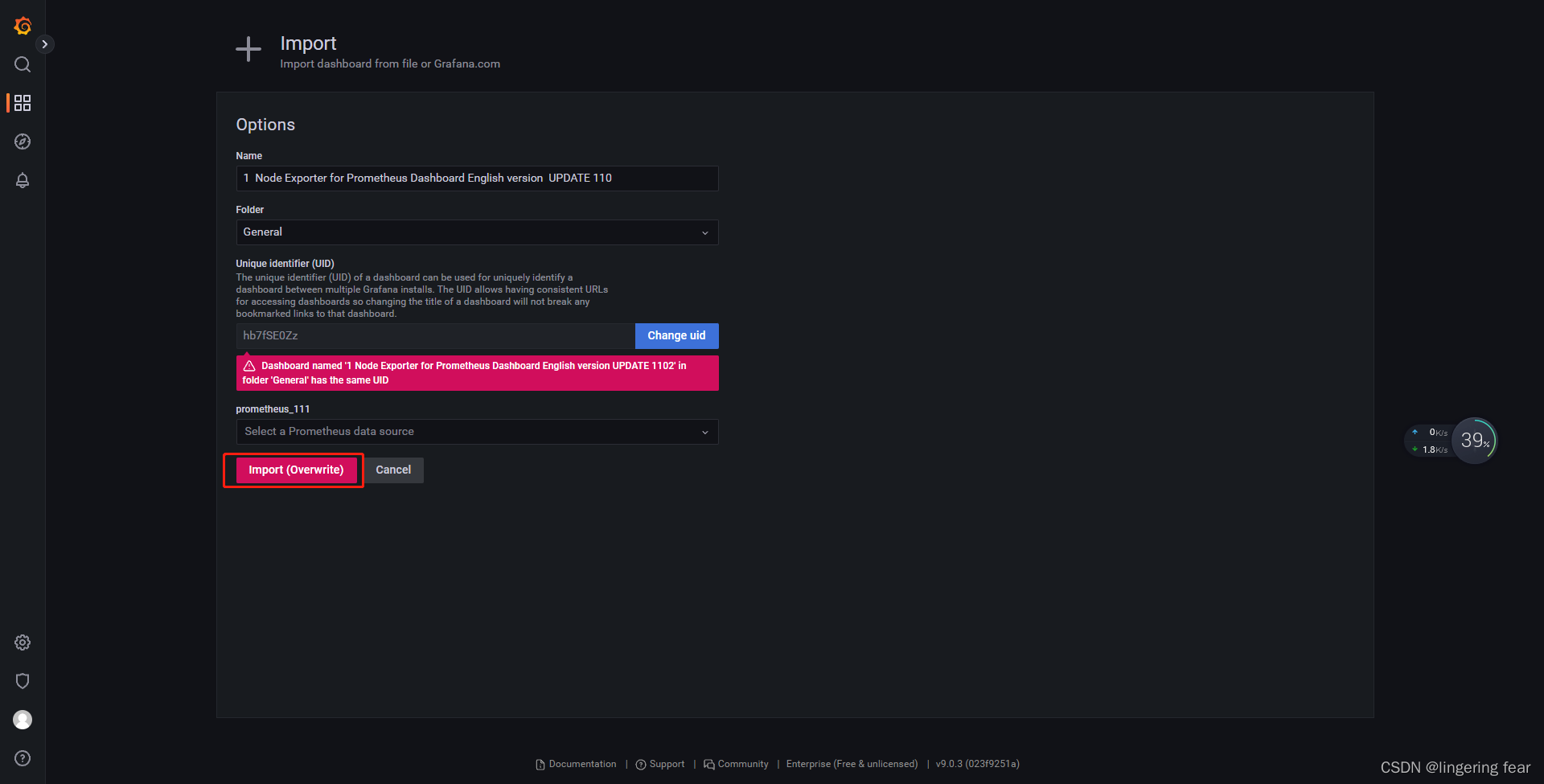
Task: Click the Change uid button
Action: point(676,335)
